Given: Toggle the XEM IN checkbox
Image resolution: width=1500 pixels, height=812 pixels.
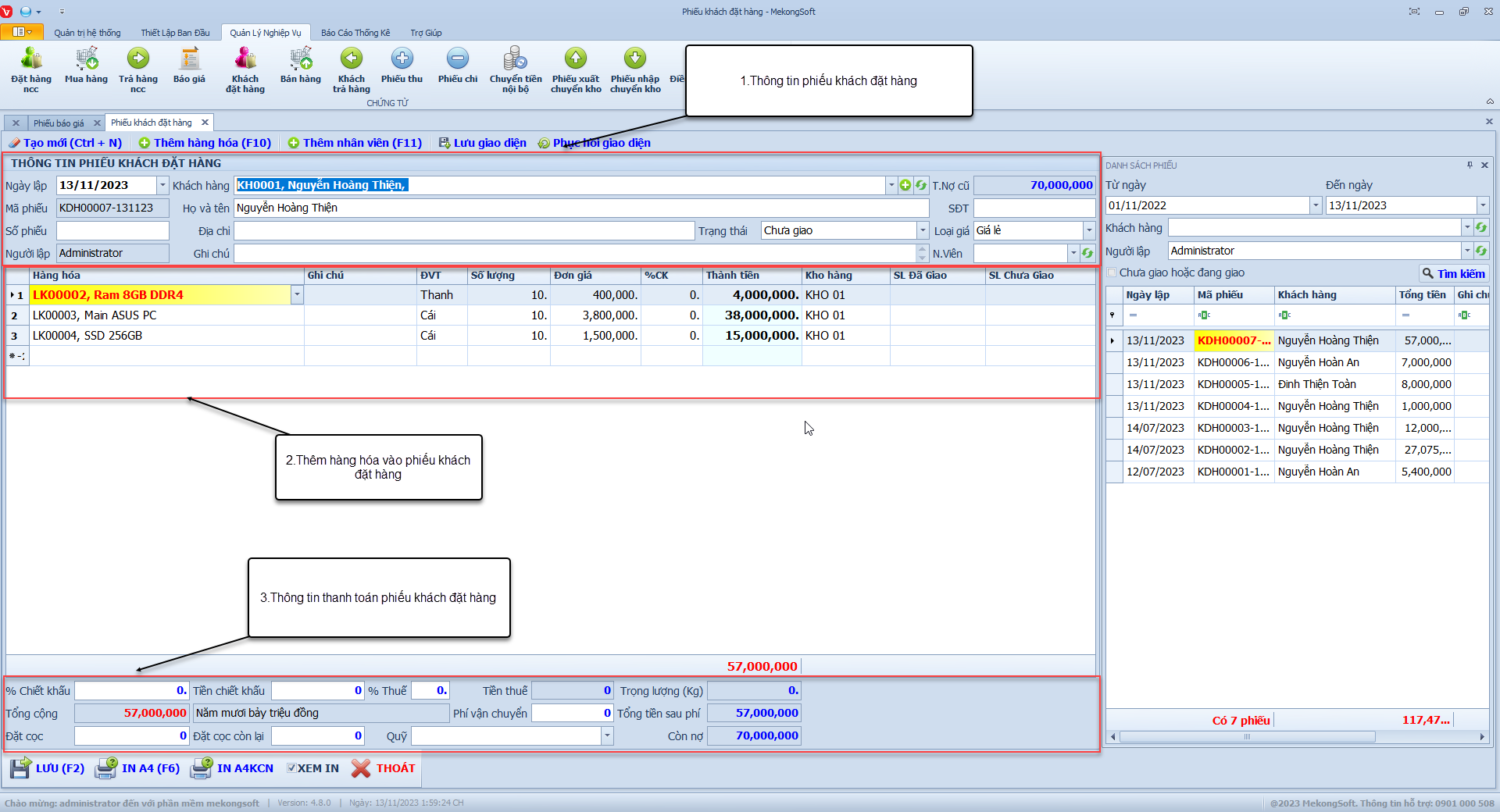Looking at the screenshot, I should pyautogui.click(x=291, y=768).
